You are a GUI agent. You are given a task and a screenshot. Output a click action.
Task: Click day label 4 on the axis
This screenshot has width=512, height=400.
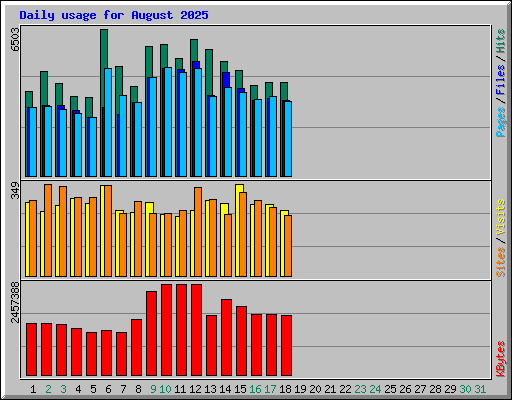pos(78,389)
